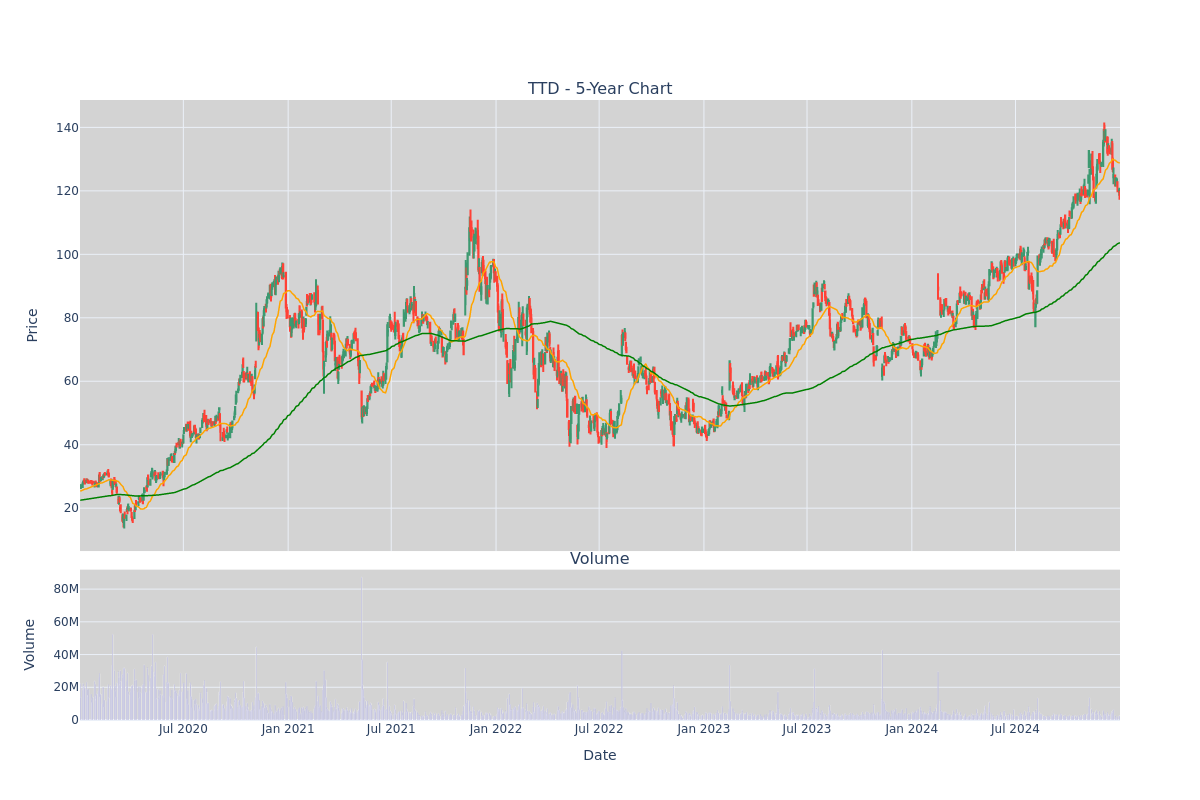Click the rotated "Price" axis label
Viewport: 1200px width, 800px height.
[33, 325]
